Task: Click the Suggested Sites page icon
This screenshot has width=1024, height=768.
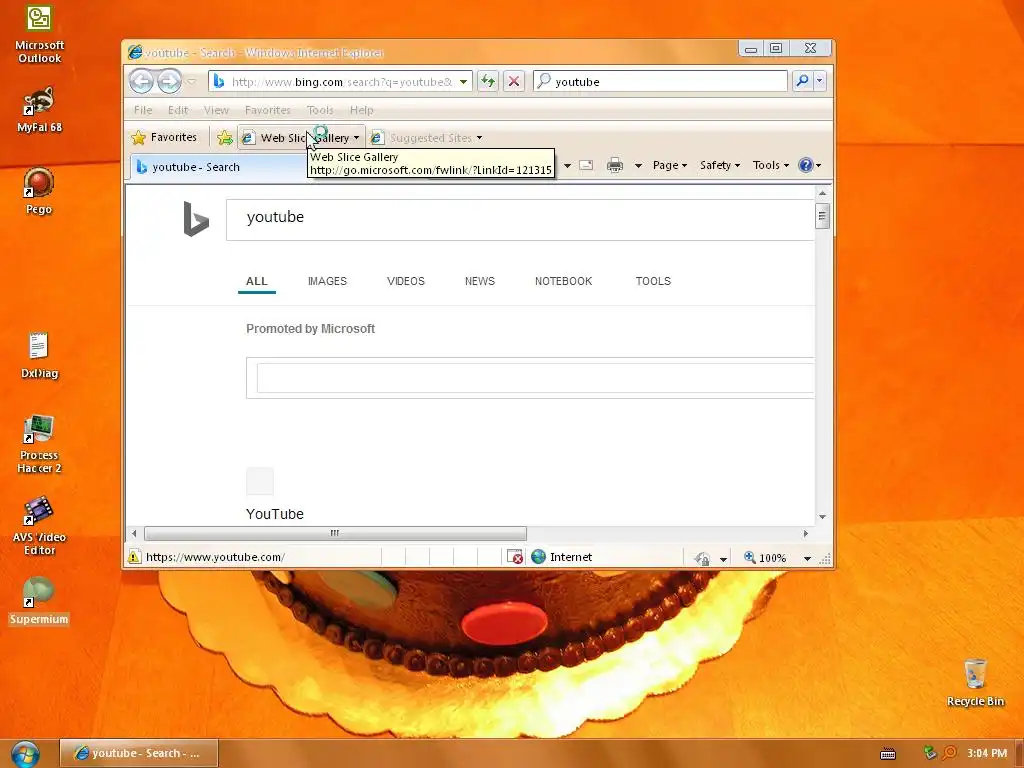Action: pyautogui.click(x=377, y=138)
